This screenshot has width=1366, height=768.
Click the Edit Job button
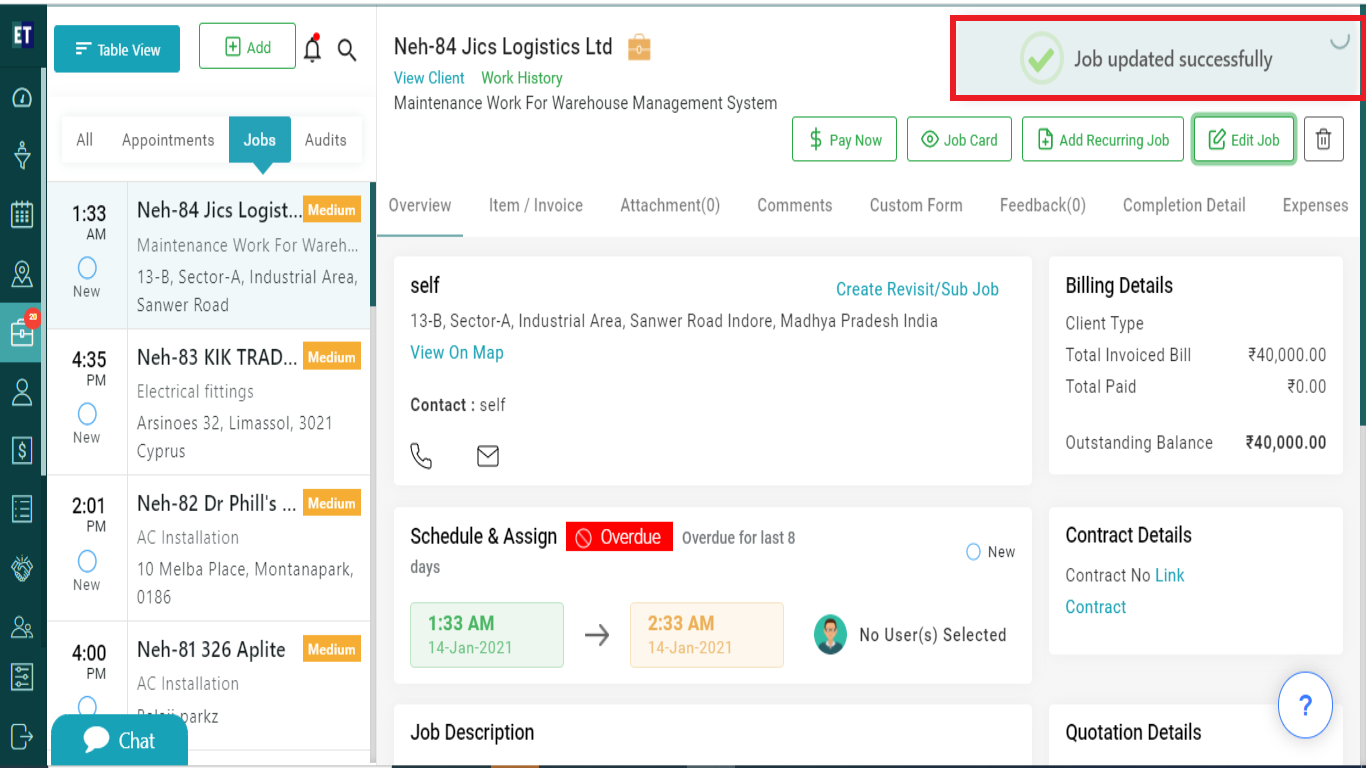[x=1244, y=139]
